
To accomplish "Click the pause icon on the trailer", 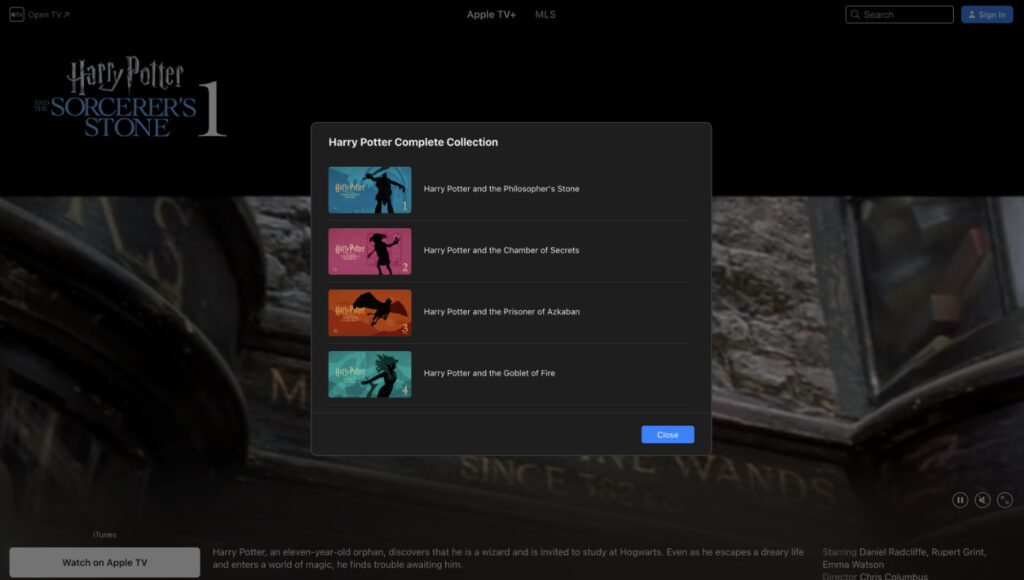I will (959, 500).
